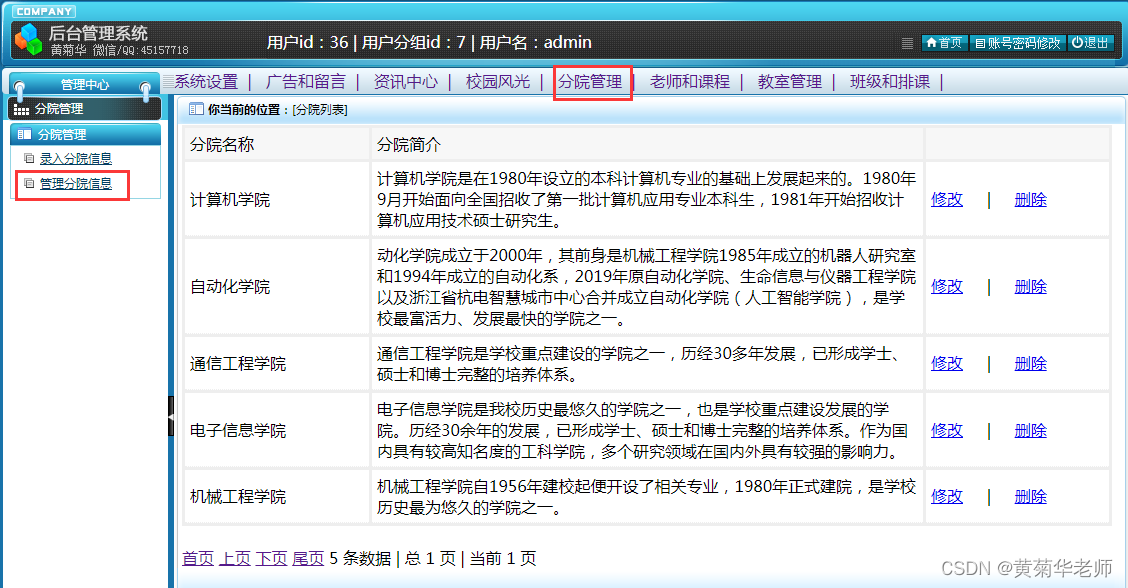Image resolution: width=1128 pixels, height=588 pixels.
Task: Click the 5 条数据 record count text
Action: click(360, 558)
